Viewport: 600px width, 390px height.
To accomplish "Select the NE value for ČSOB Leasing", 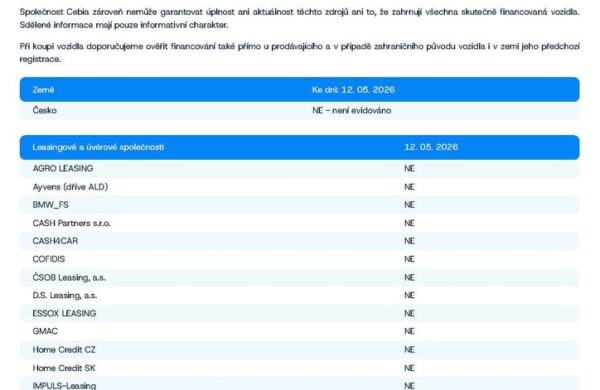I will tap(409, 277).
